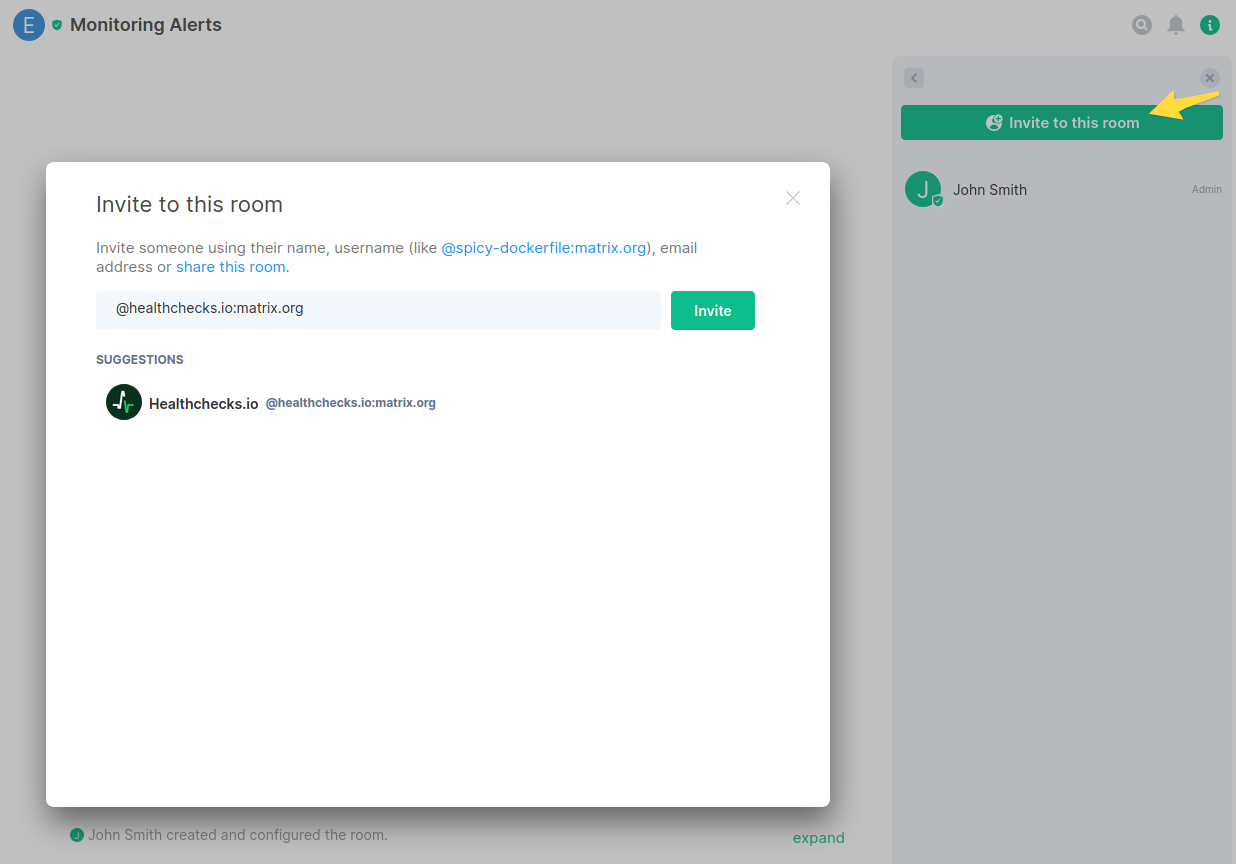Toggle the room info panel icon
The image size is (1236, 864).
(1210, 25)
